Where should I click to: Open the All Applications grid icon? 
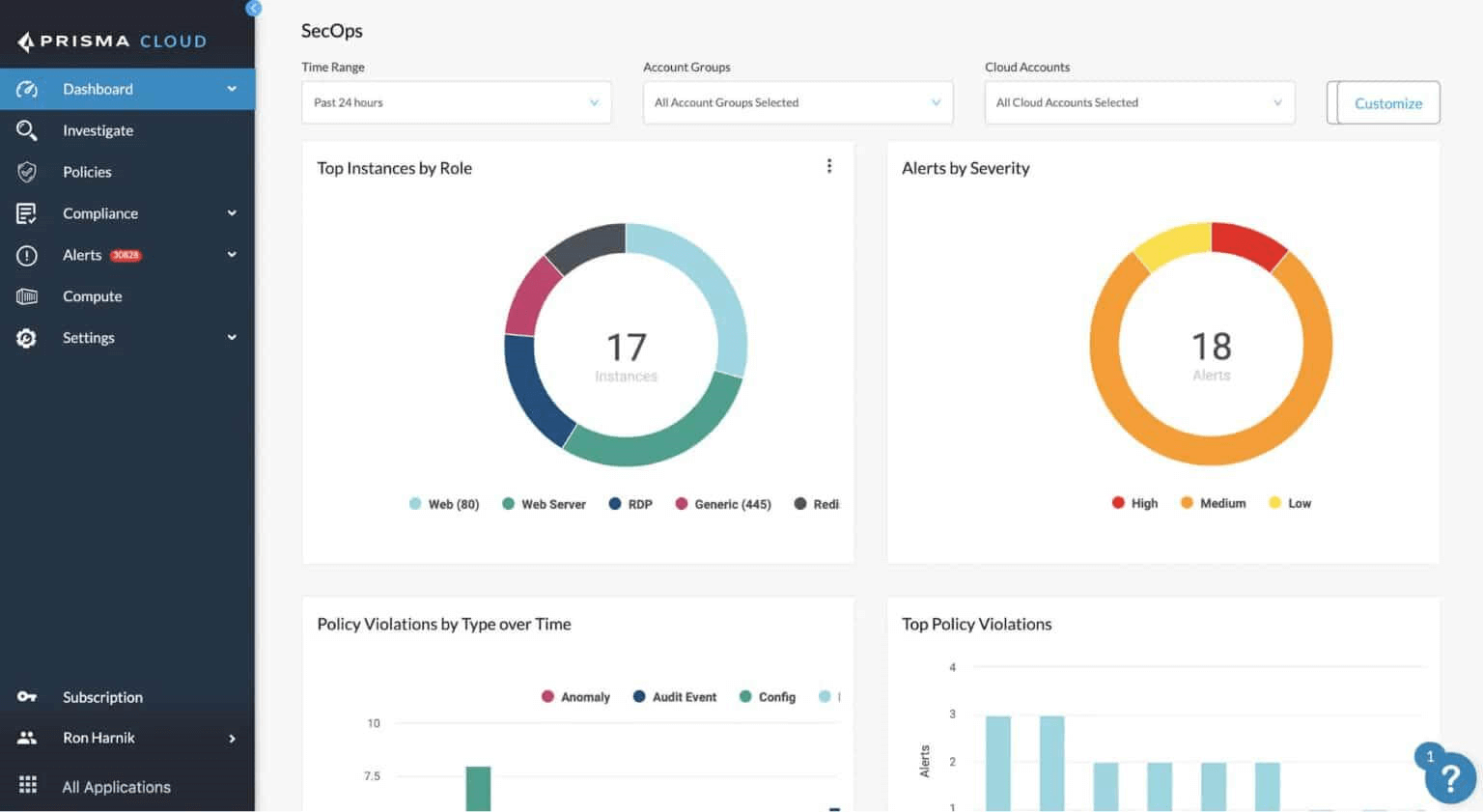click(26, 785)
